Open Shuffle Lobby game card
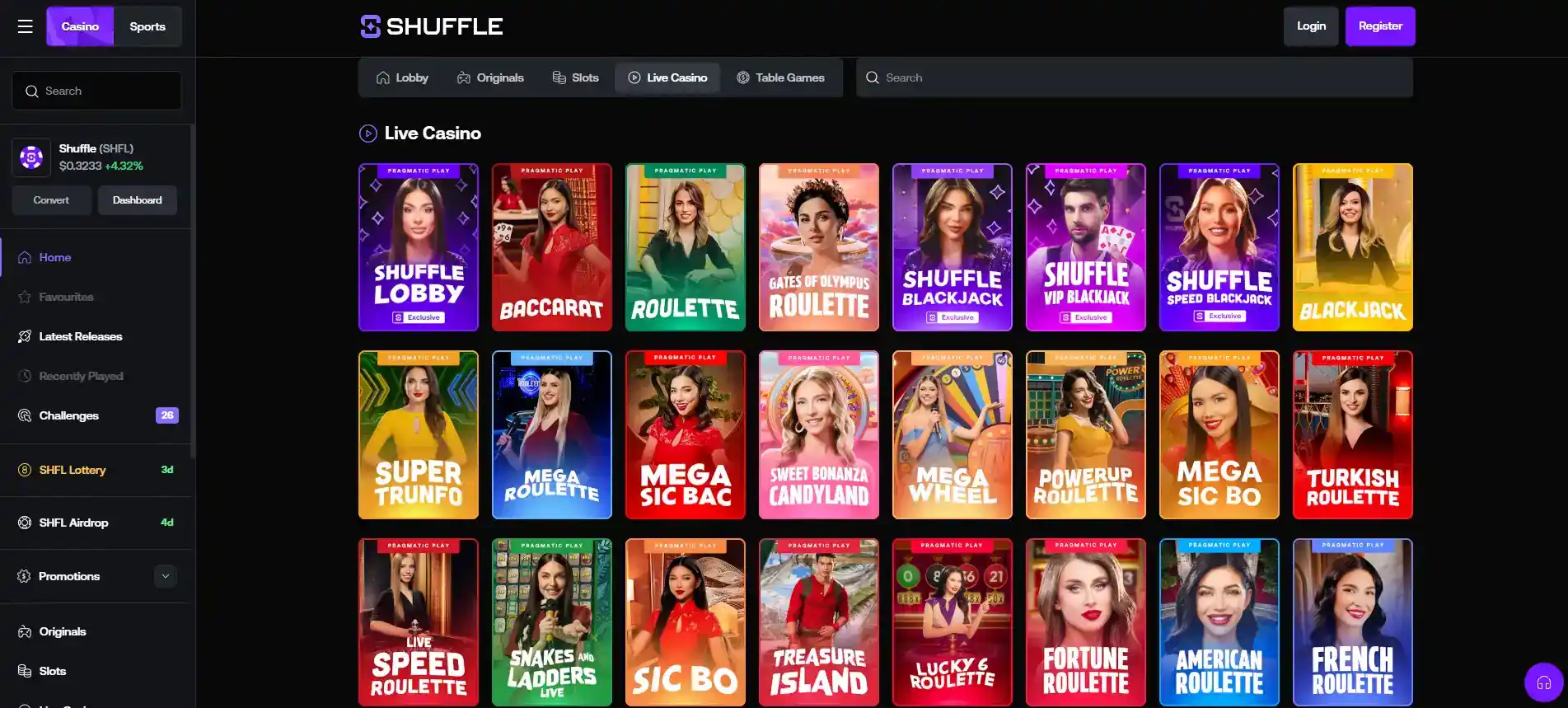 pos(419,247)
